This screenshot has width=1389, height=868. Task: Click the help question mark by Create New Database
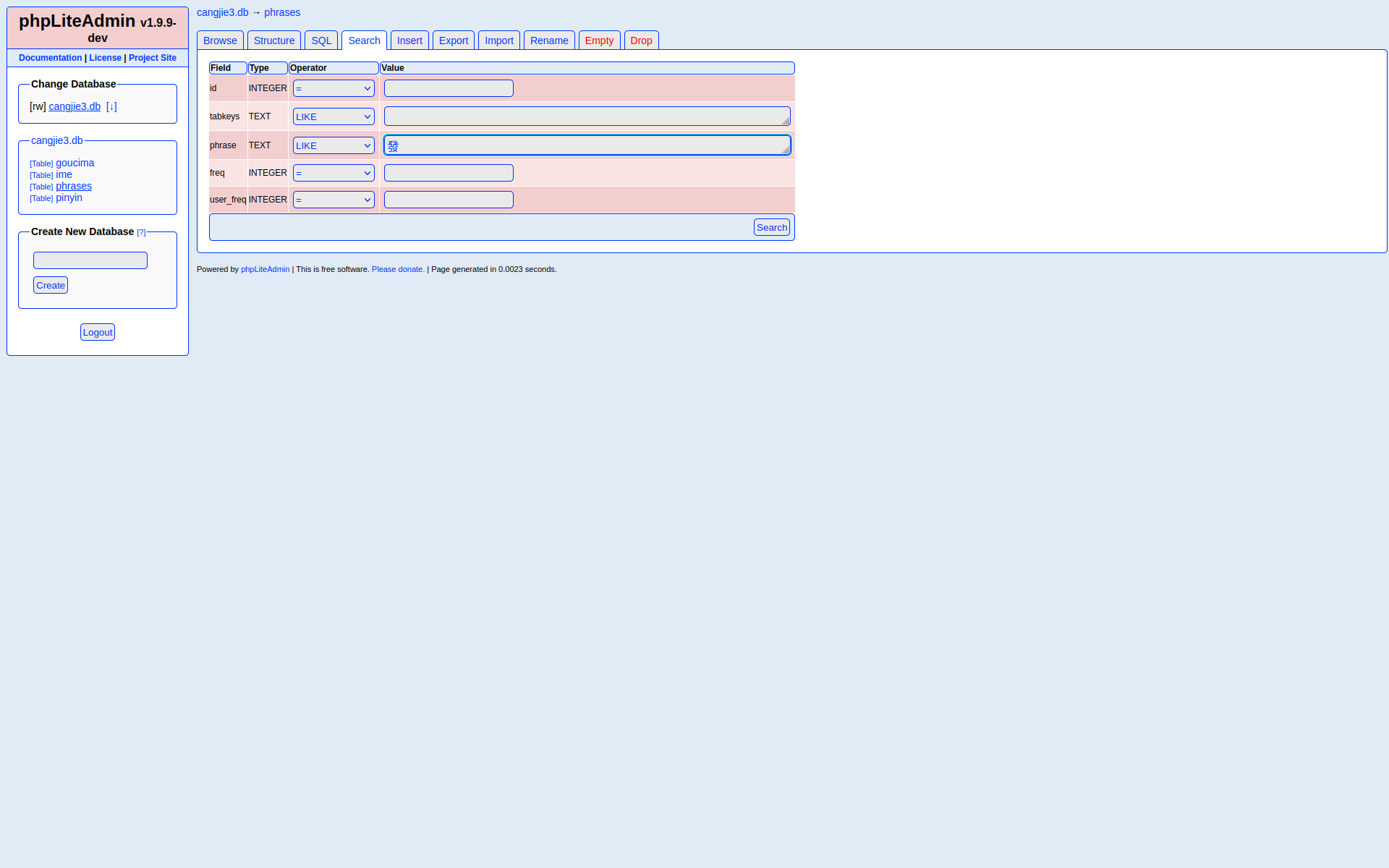[141, 232]
